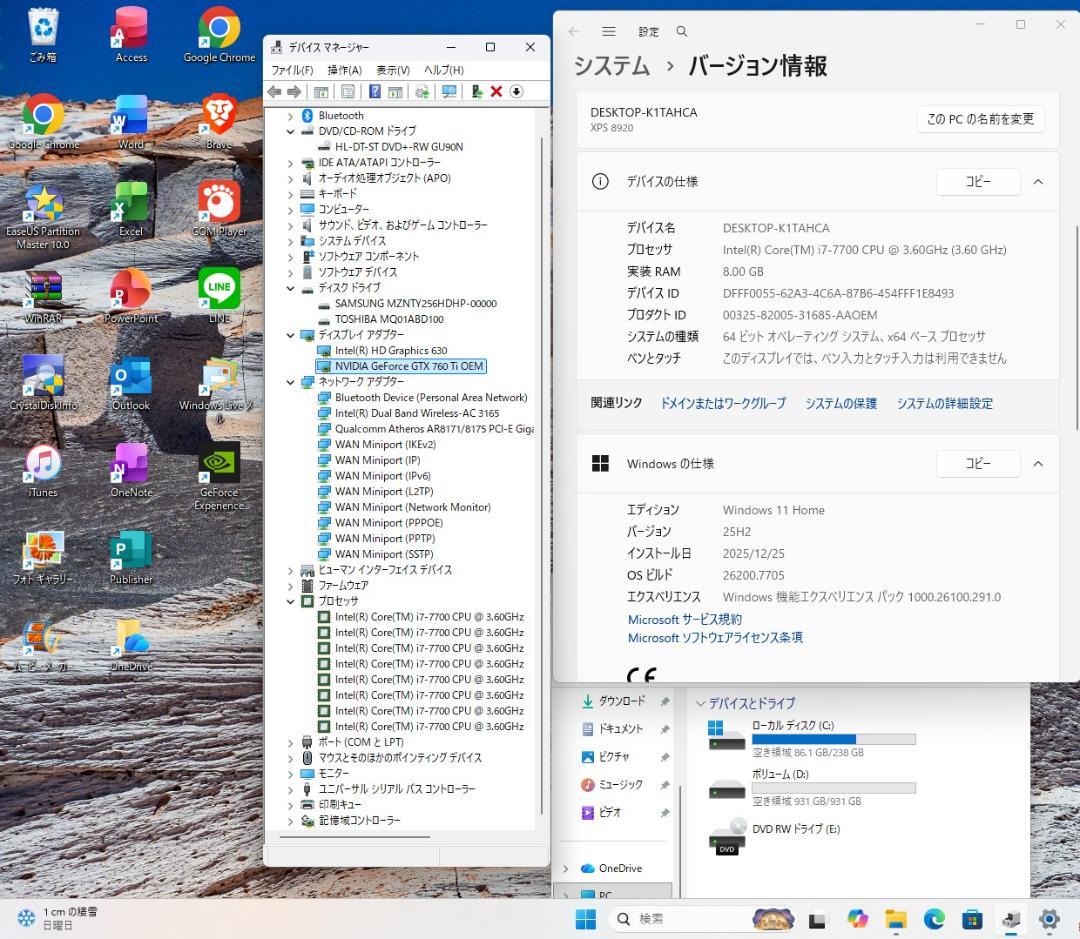Image resolution: width=1080 pixels, height=939 pixels.
Task: Click the Help icon in Device Manager toolbar
Action: pos(375,92)
